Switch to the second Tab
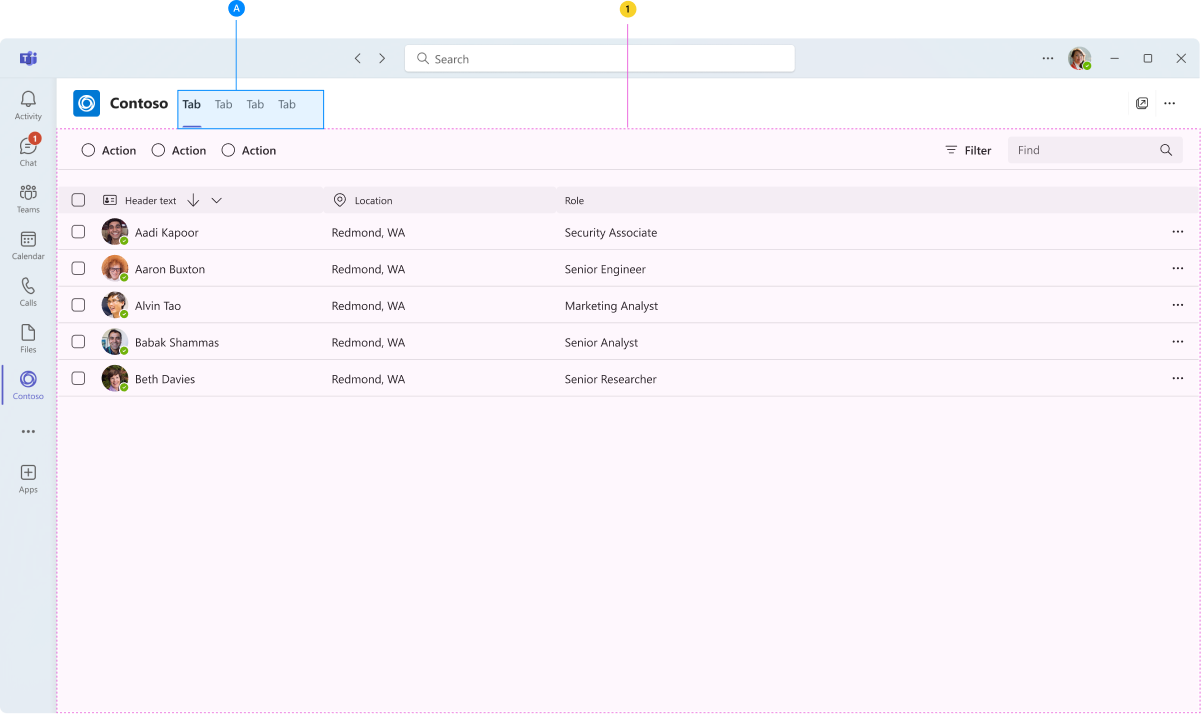Viewport: 1201px width, 714px height. [x=223, y=105]
